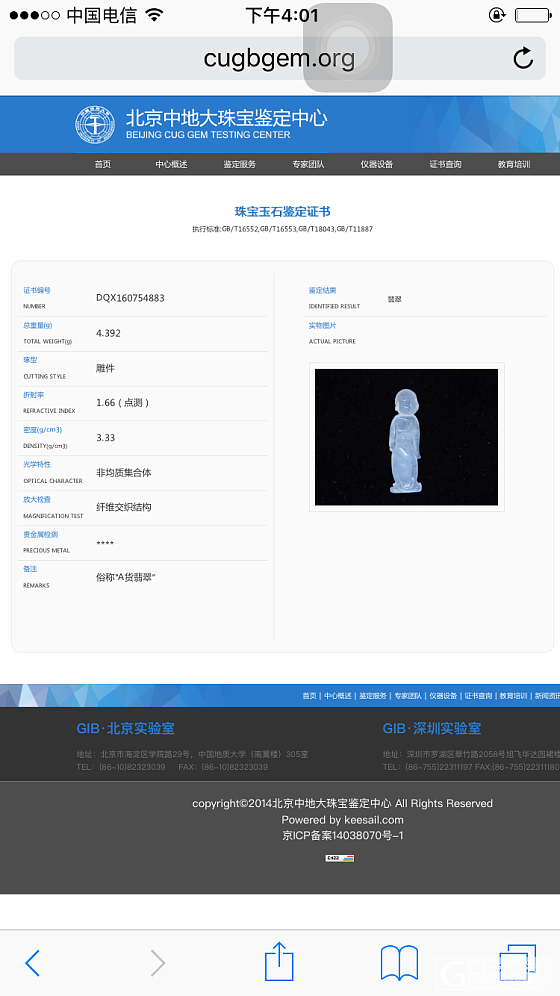The height and width of the screenshot is (996, 560).
Task: Click footer link 专家团队
Action: [x=408, y=696]
